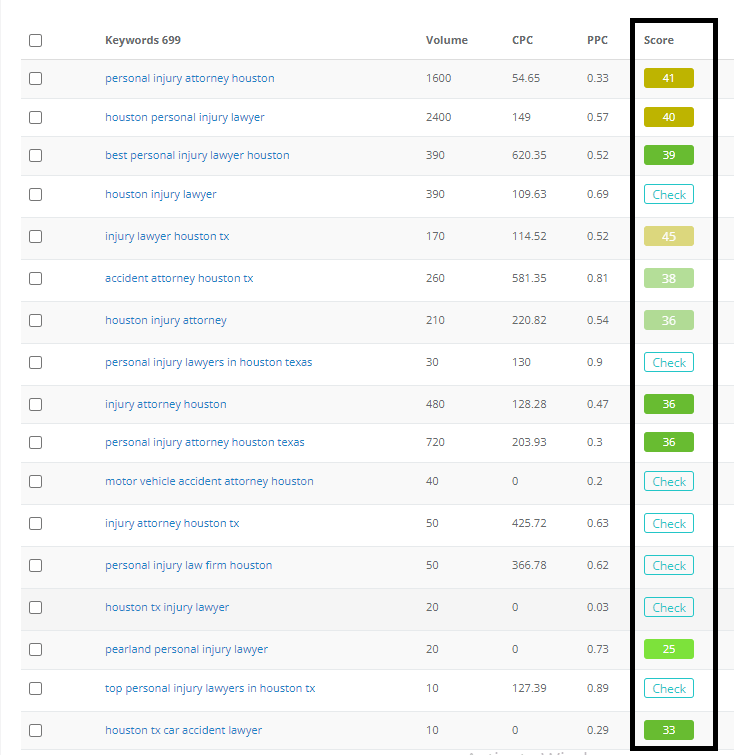Sort by the Keywords 699 column header
Viewport: 734px width, 755px height.
143,40
